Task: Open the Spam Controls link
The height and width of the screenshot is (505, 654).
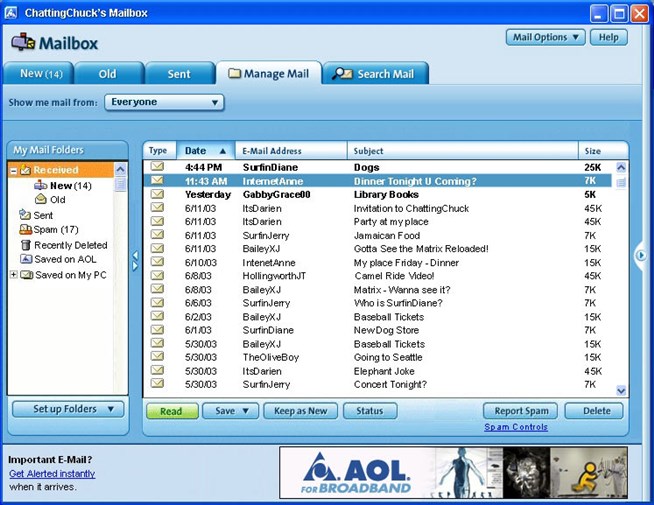Action: tap(516, 427)
